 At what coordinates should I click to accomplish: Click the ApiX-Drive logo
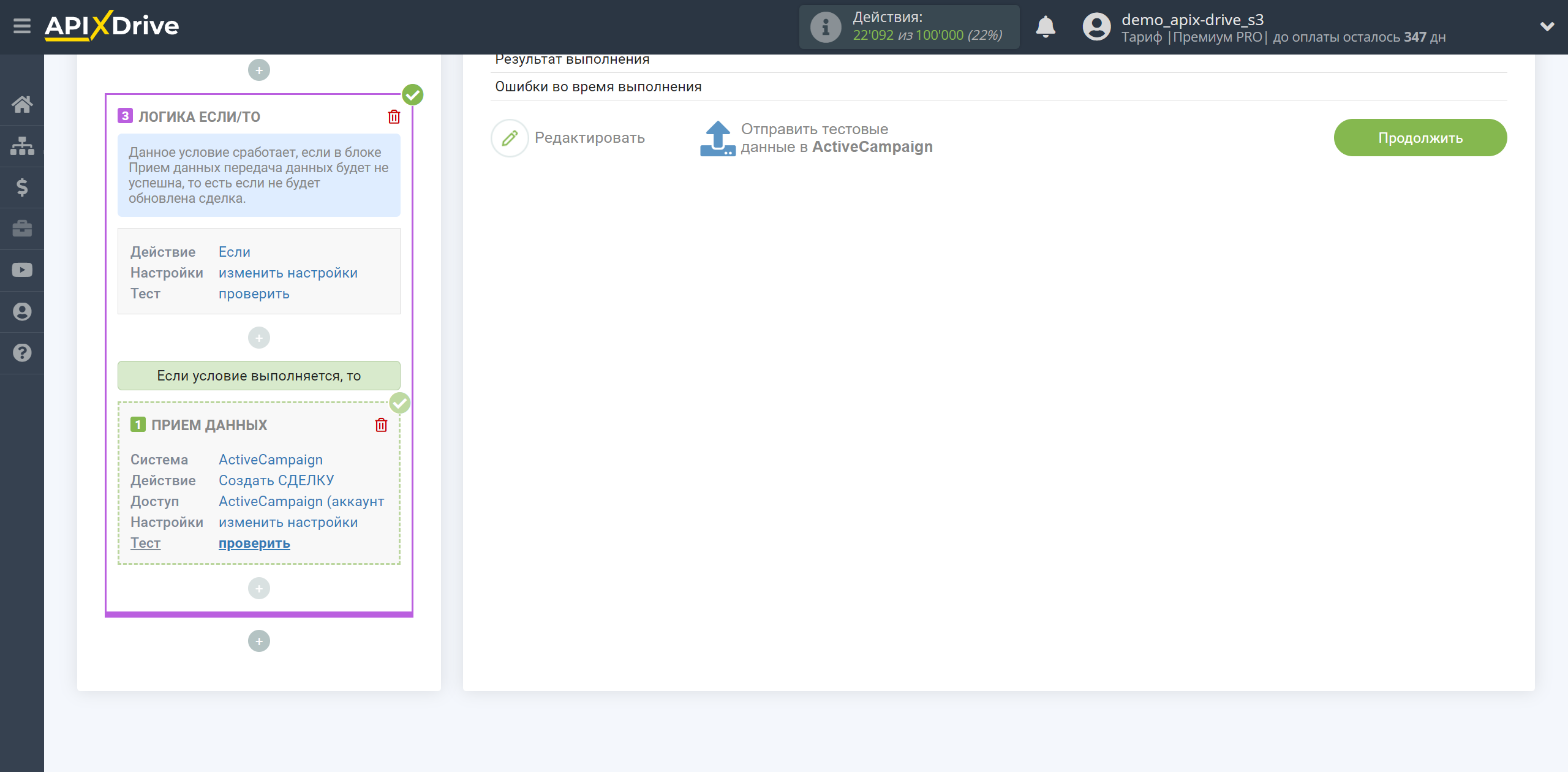(111, 26)
